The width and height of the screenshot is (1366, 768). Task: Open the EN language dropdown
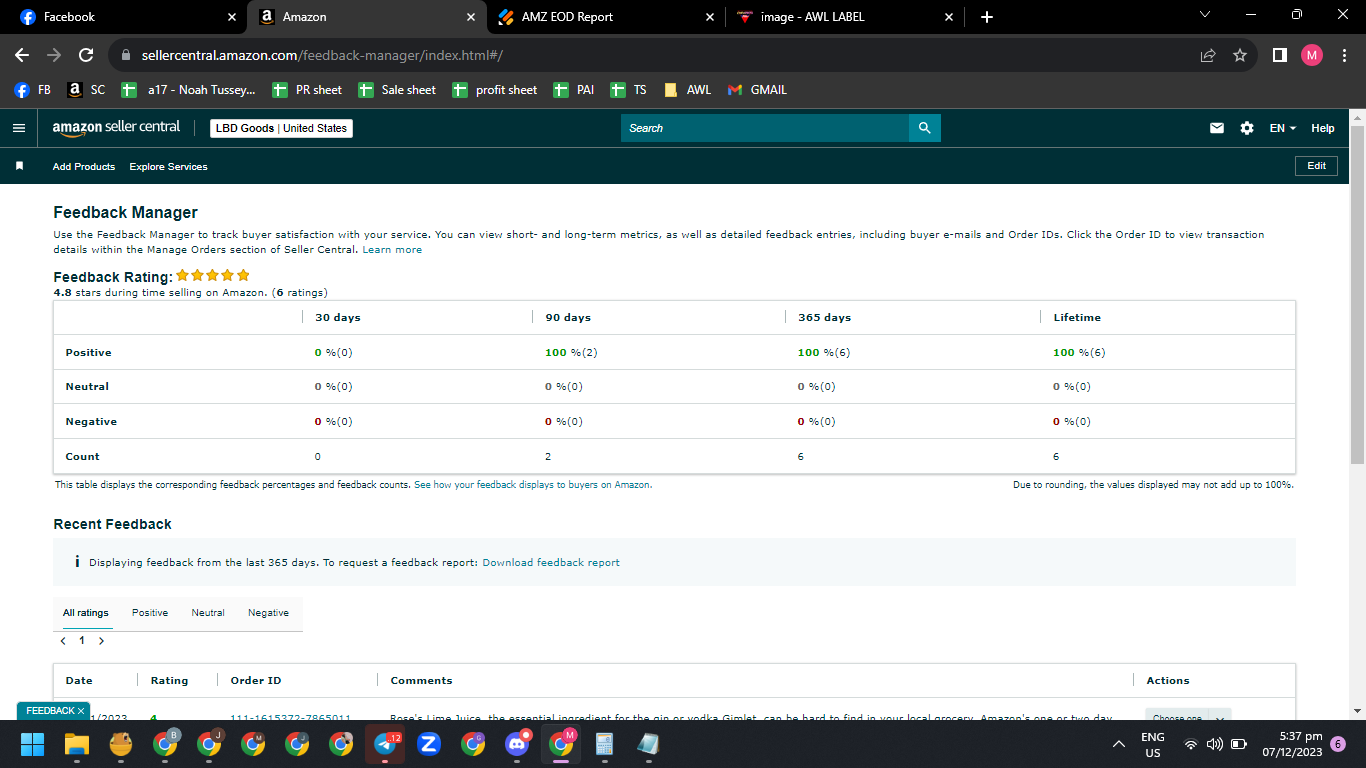(1282, 128)
